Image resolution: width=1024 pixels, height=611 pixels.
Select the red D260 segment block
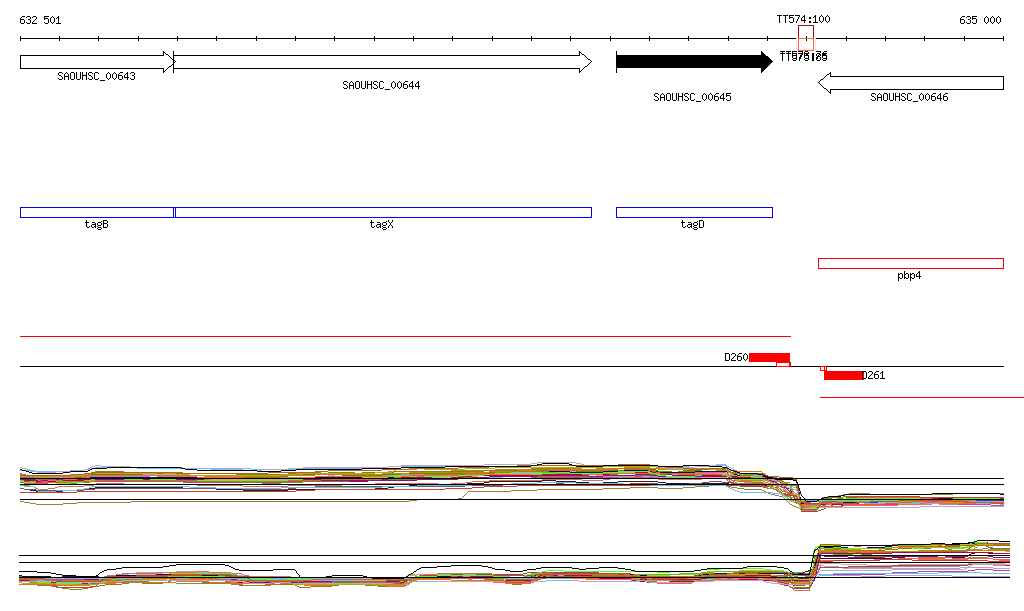click(x=769, y=357)
